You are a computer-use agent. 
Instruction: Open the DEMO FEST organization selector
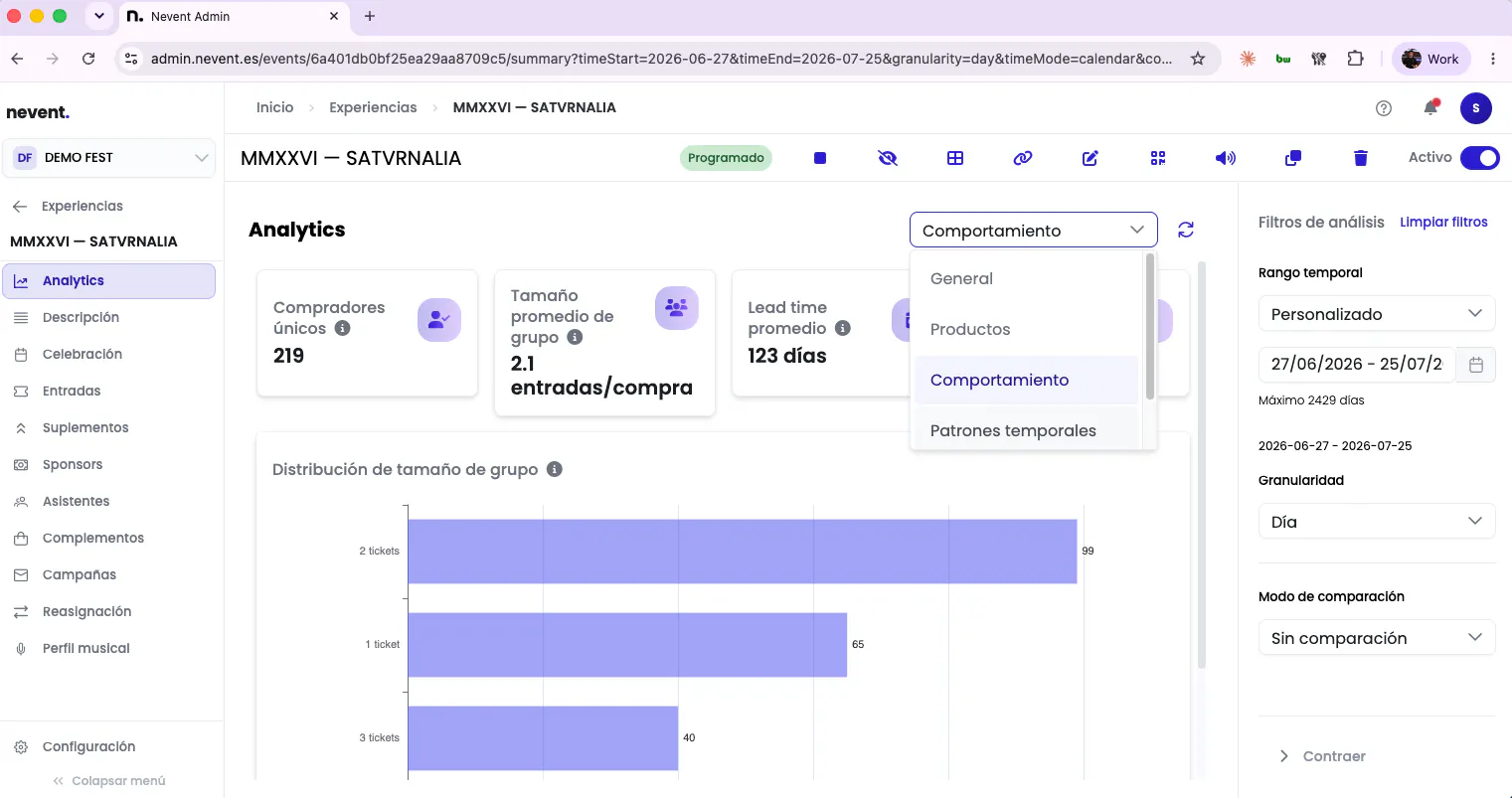tap(109, 158)
